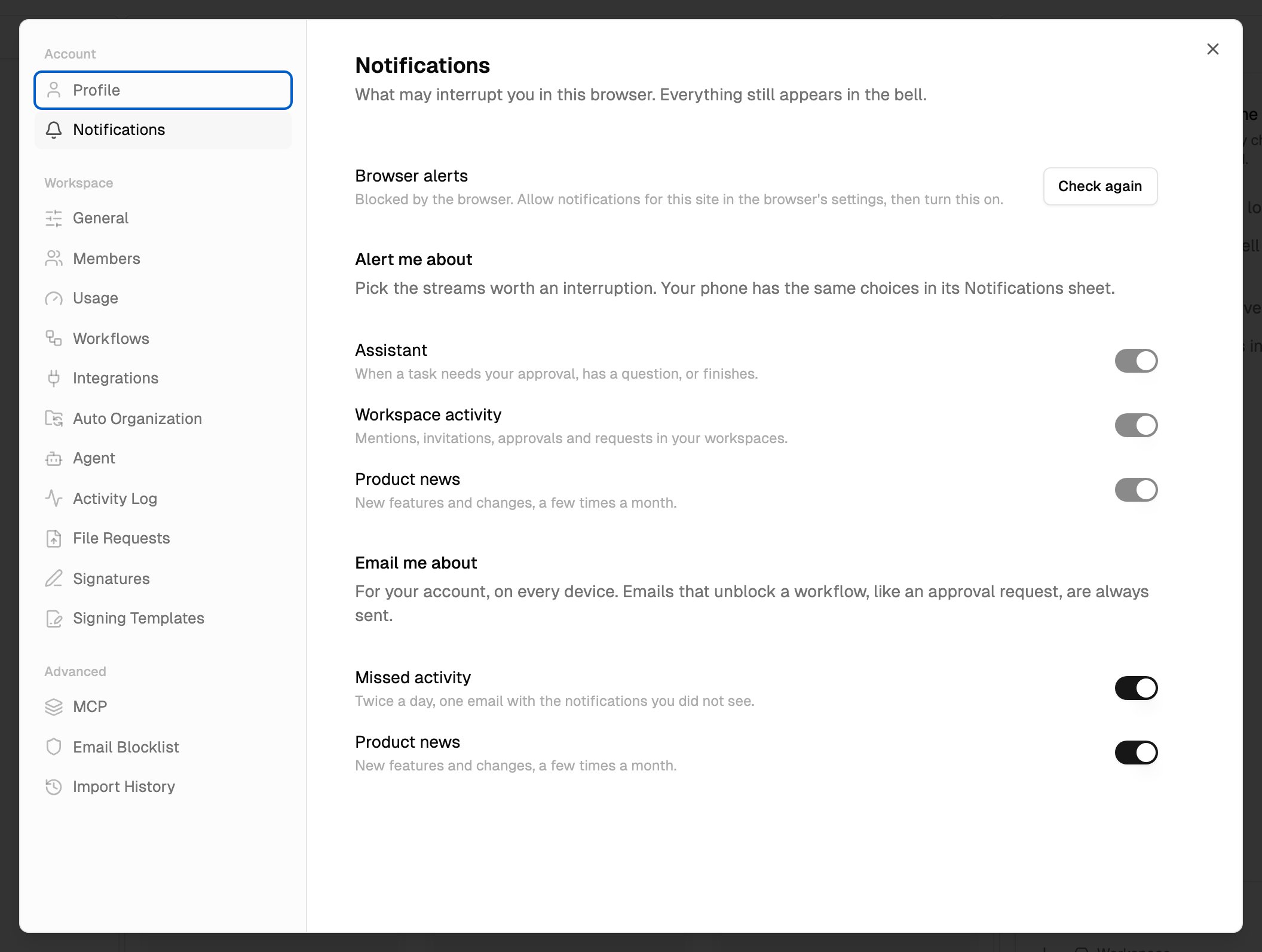Click the Signing Templates document icon
The height and width of the screenshot is (952, 1262).
(x=54, y=618)
